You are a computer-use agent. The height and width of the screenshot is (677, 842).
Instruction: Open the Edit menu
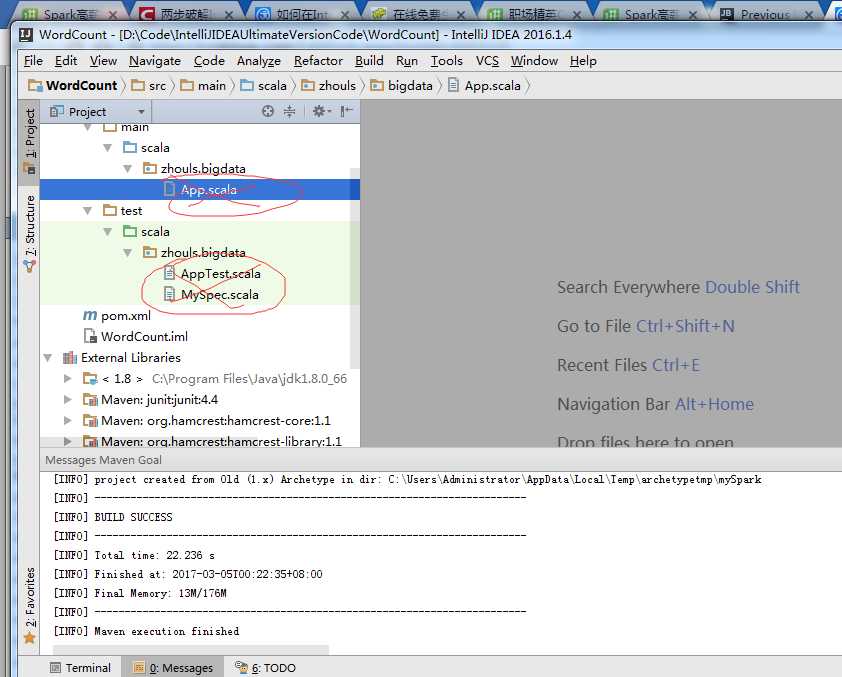(x=66, y=61)
